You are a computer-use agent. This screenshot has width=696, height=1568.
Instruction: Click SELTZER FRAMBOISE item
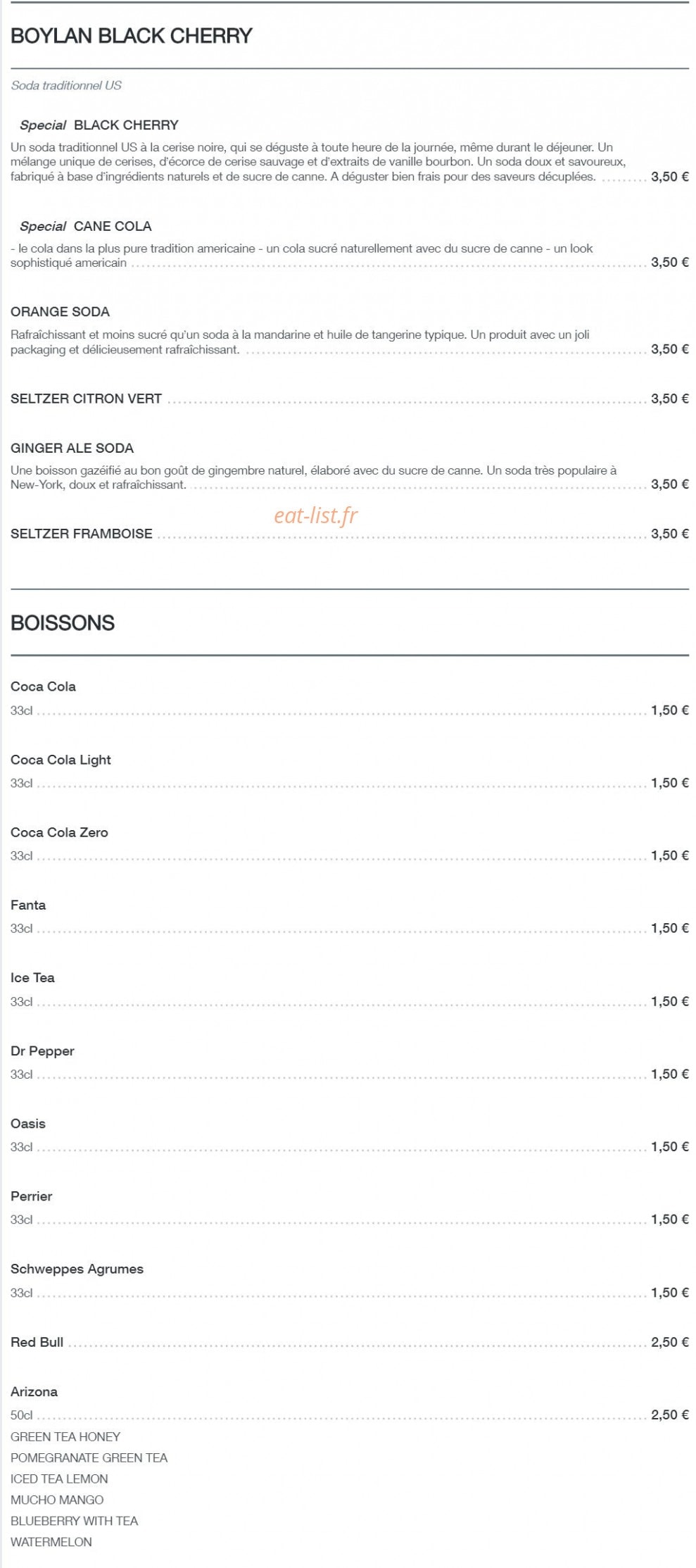[82, 534]
